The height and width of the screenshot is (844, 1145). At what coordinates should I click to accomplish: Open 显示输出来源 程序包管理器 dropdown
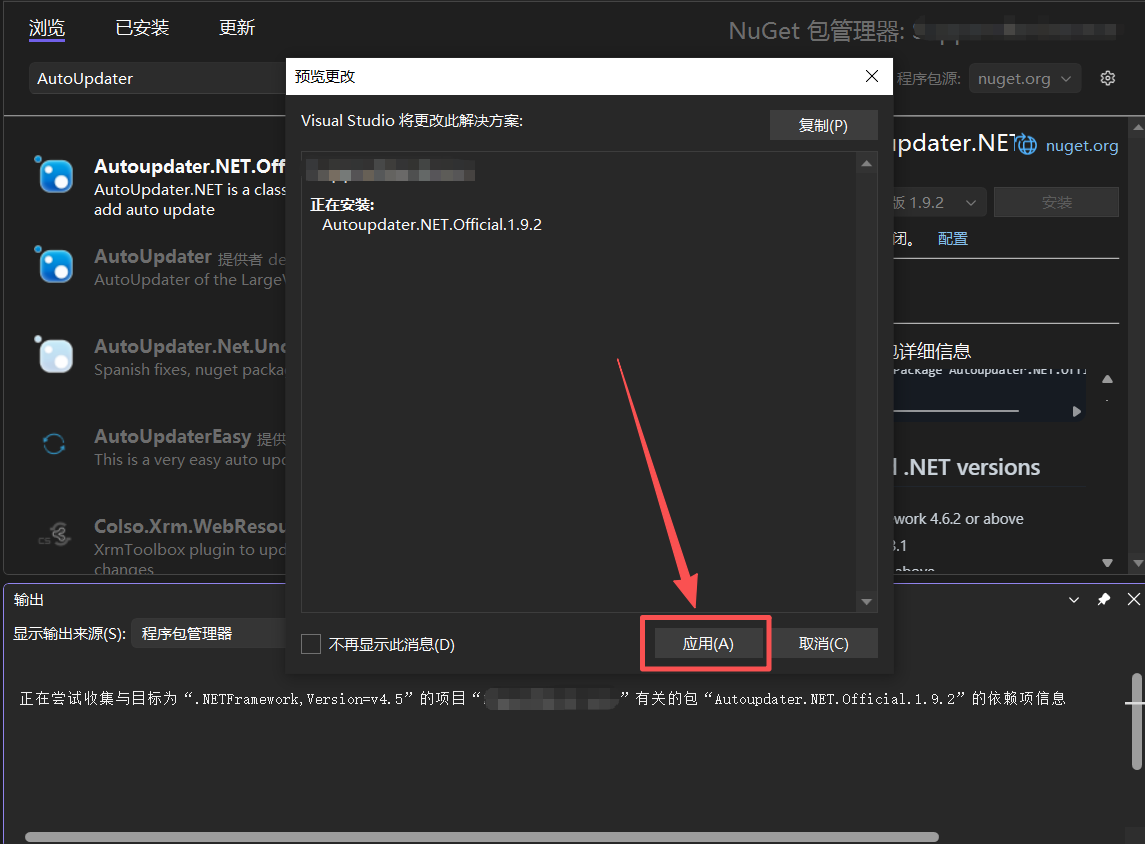coord(208,633)
